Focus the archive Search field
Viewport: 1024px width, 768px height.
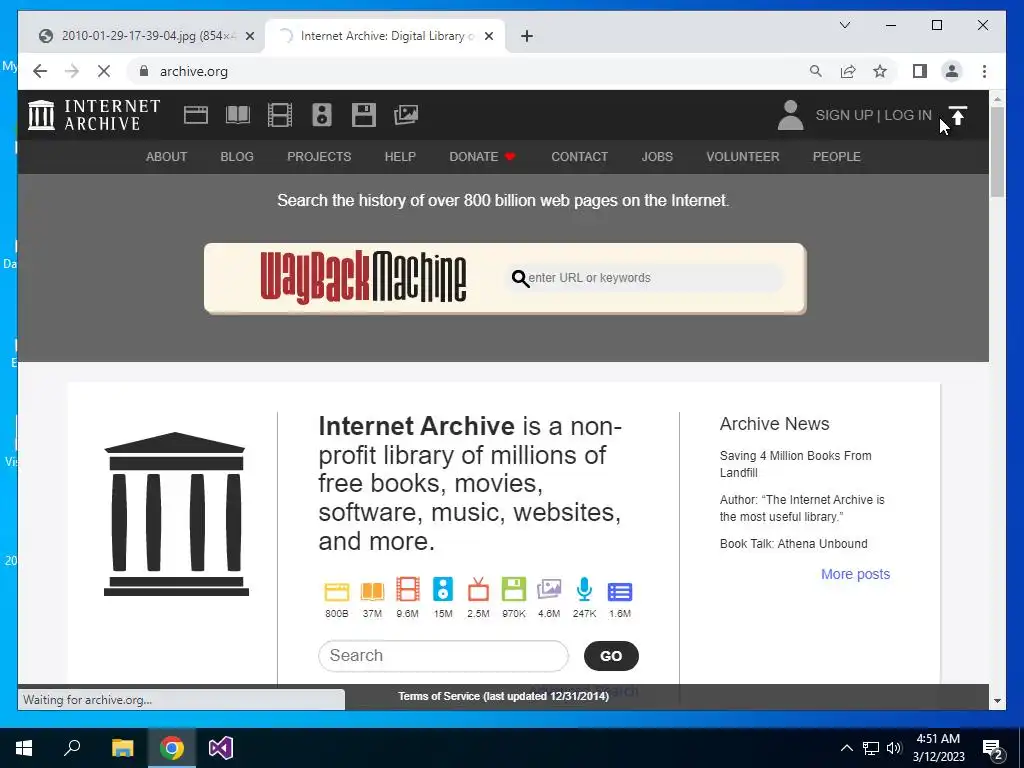(443, 656)
